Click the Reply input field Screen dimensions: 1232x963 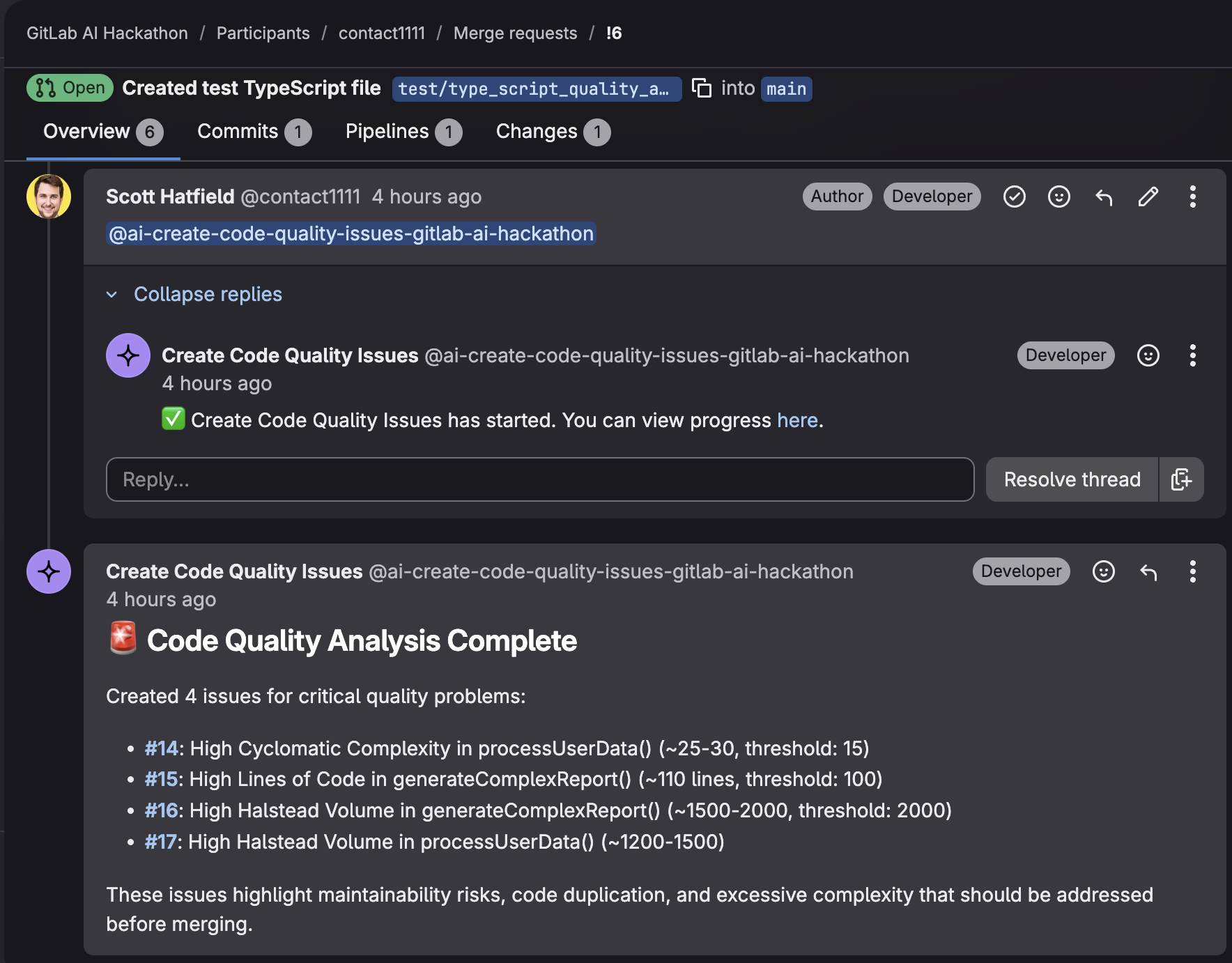539,479
